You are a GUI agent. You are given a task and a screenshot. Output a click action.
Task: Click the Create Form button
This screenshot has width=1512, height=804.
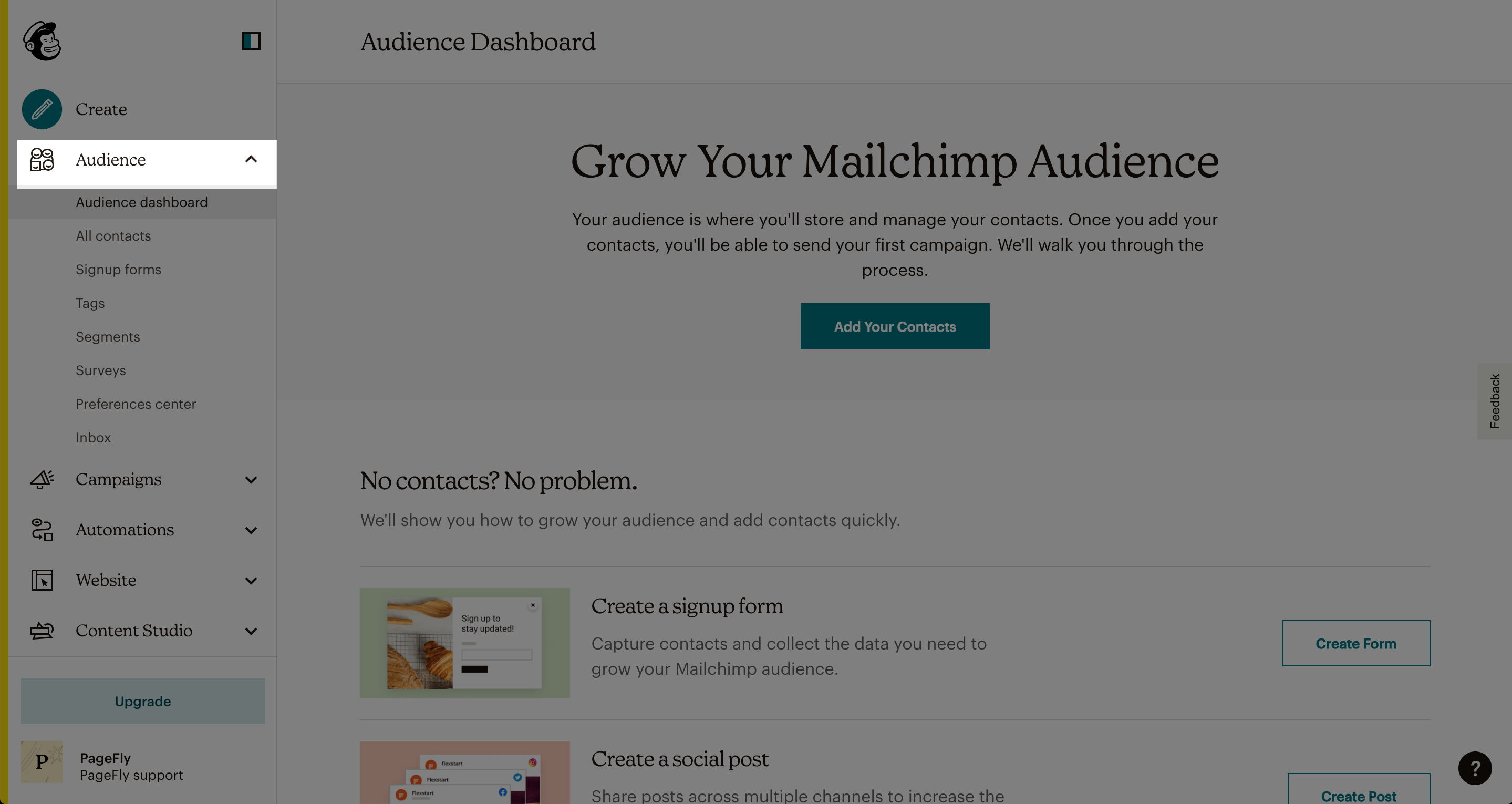[1355, 642]
